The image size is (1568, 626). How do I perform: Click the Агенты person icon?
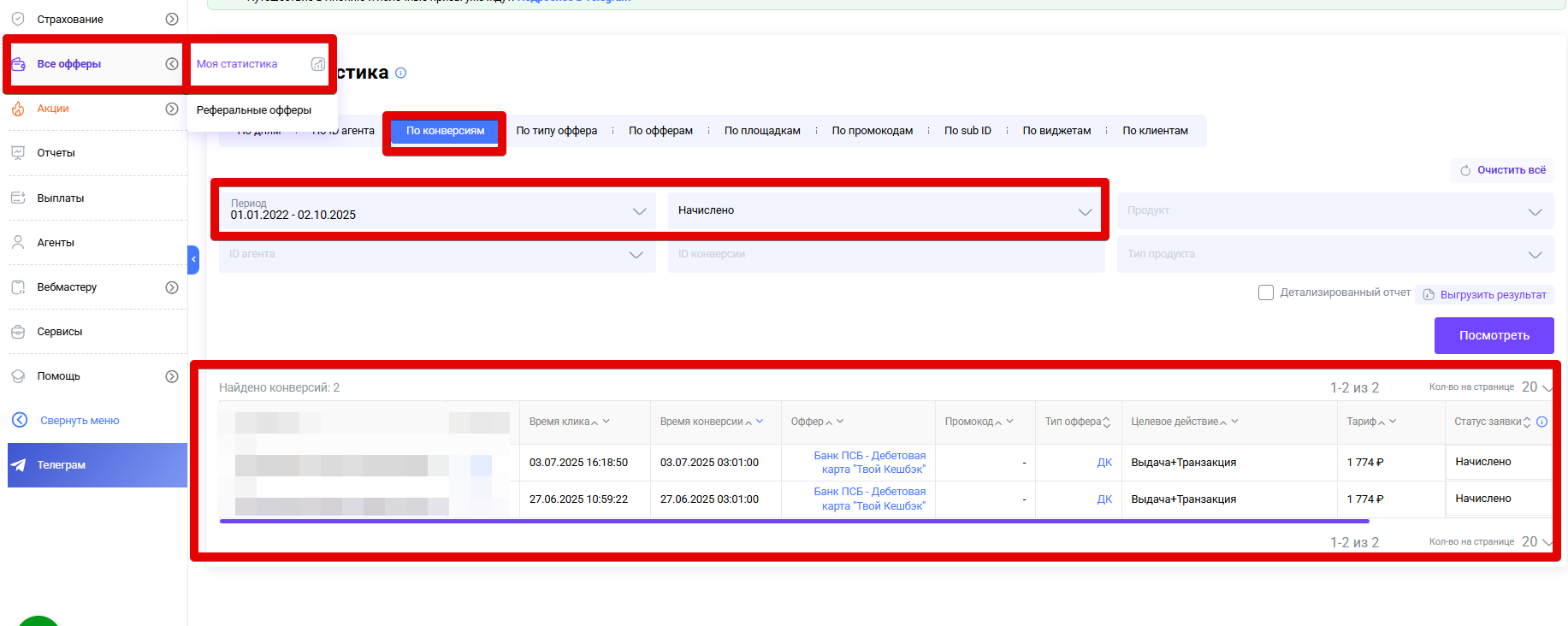(x=18, y=242)
